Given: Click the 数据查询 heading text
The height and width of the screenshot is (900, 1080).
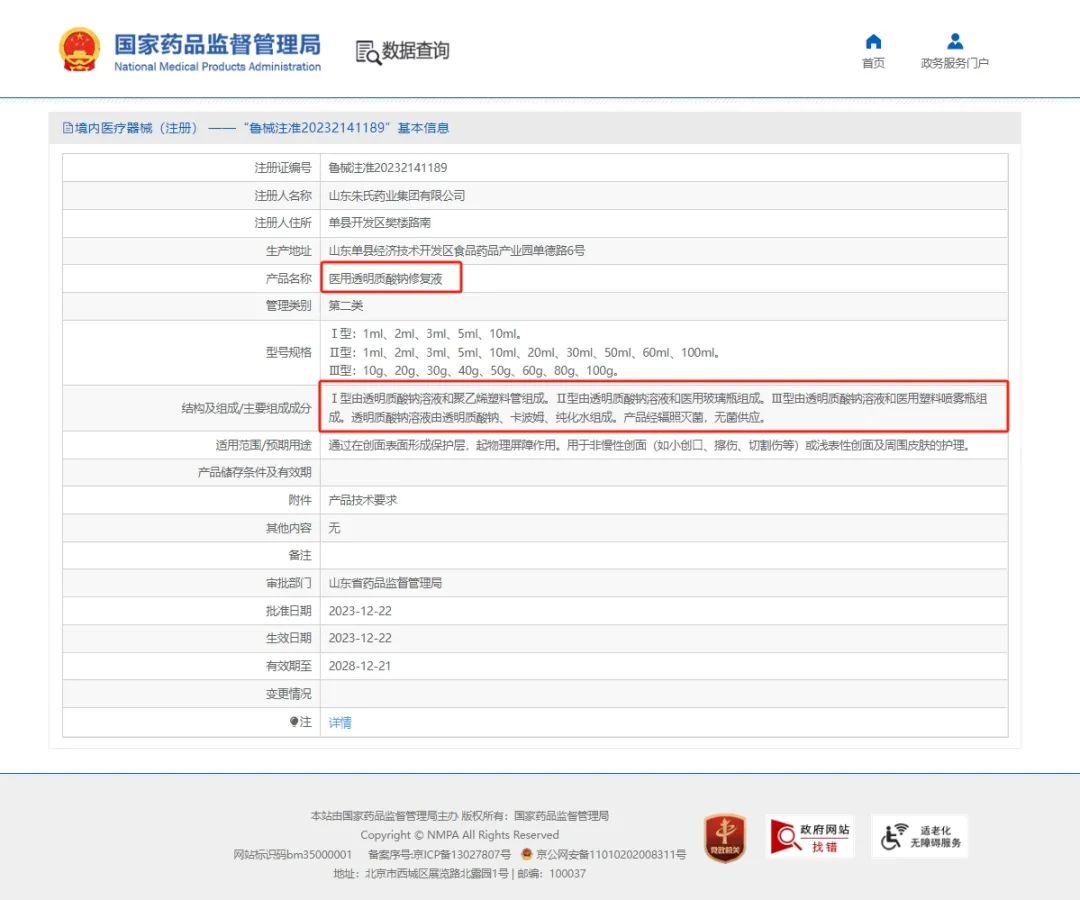Looking at the screenshot, I should coord(416,50).
